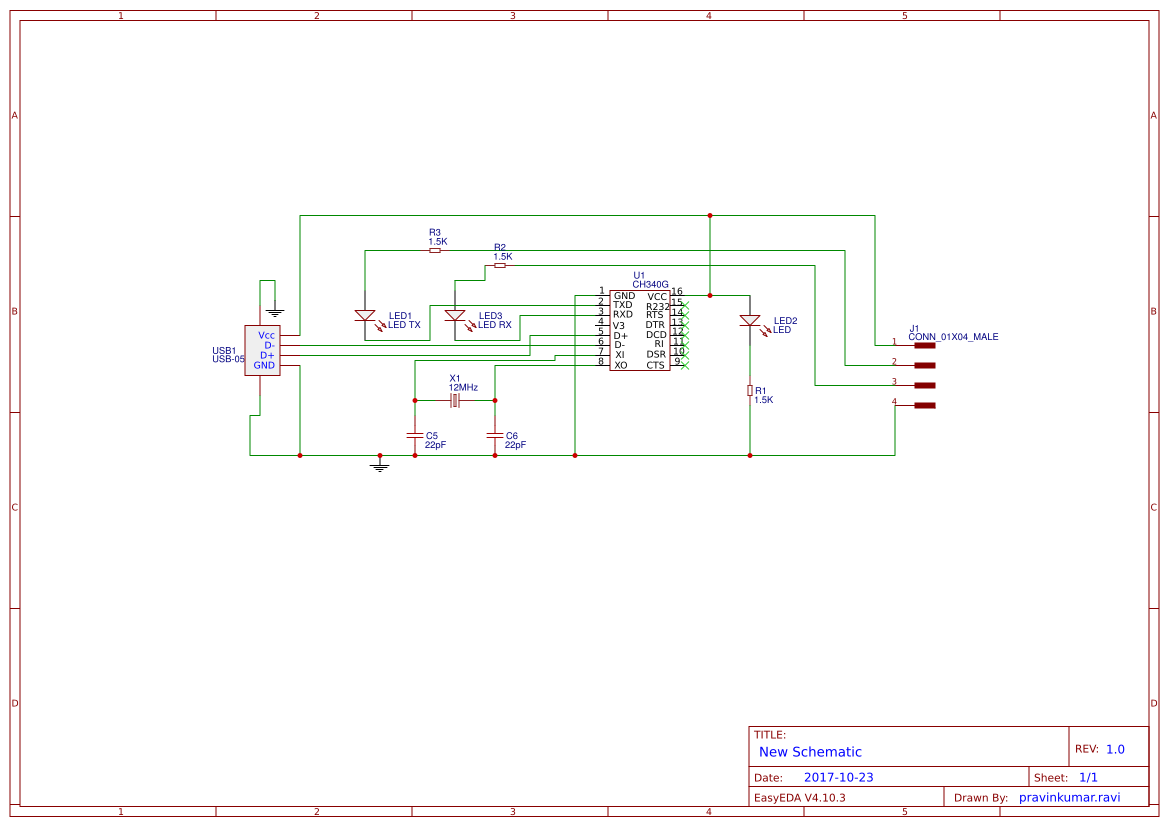Select the R2 resistor symbol
Viewport: 1169px width, 827px height.
(500, 265)
